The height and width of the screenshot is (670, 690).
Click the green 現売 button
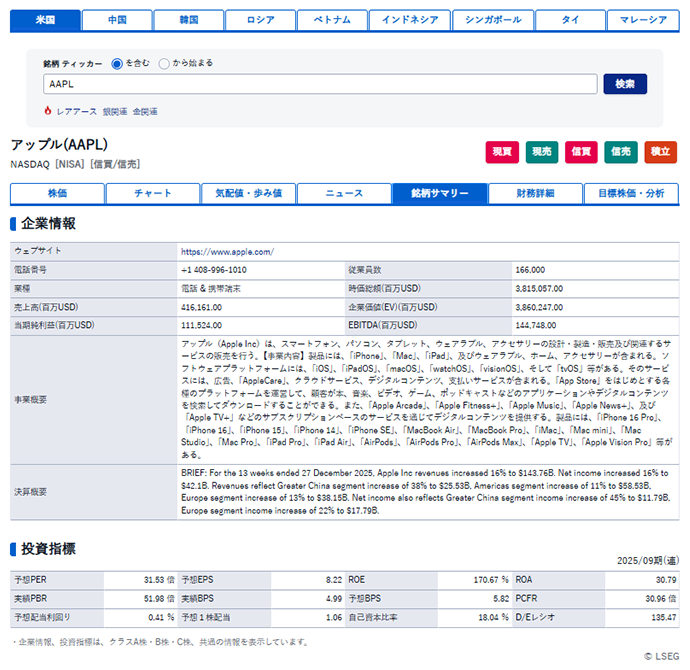click(542, 152)
